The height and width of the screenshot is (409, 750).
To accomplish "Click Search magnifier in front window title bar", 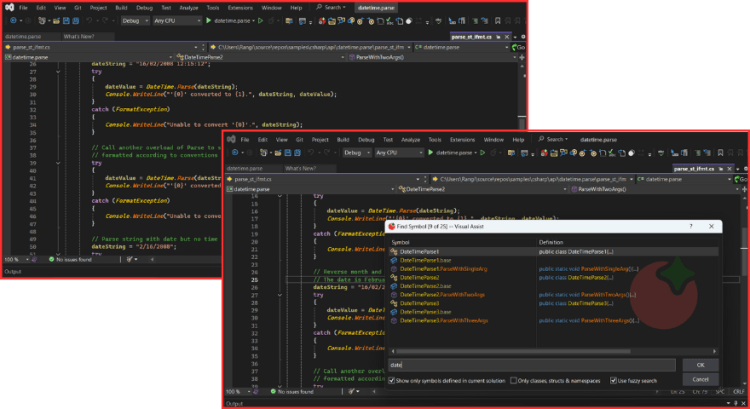I will pyautogui.click(x=541, y=139).
